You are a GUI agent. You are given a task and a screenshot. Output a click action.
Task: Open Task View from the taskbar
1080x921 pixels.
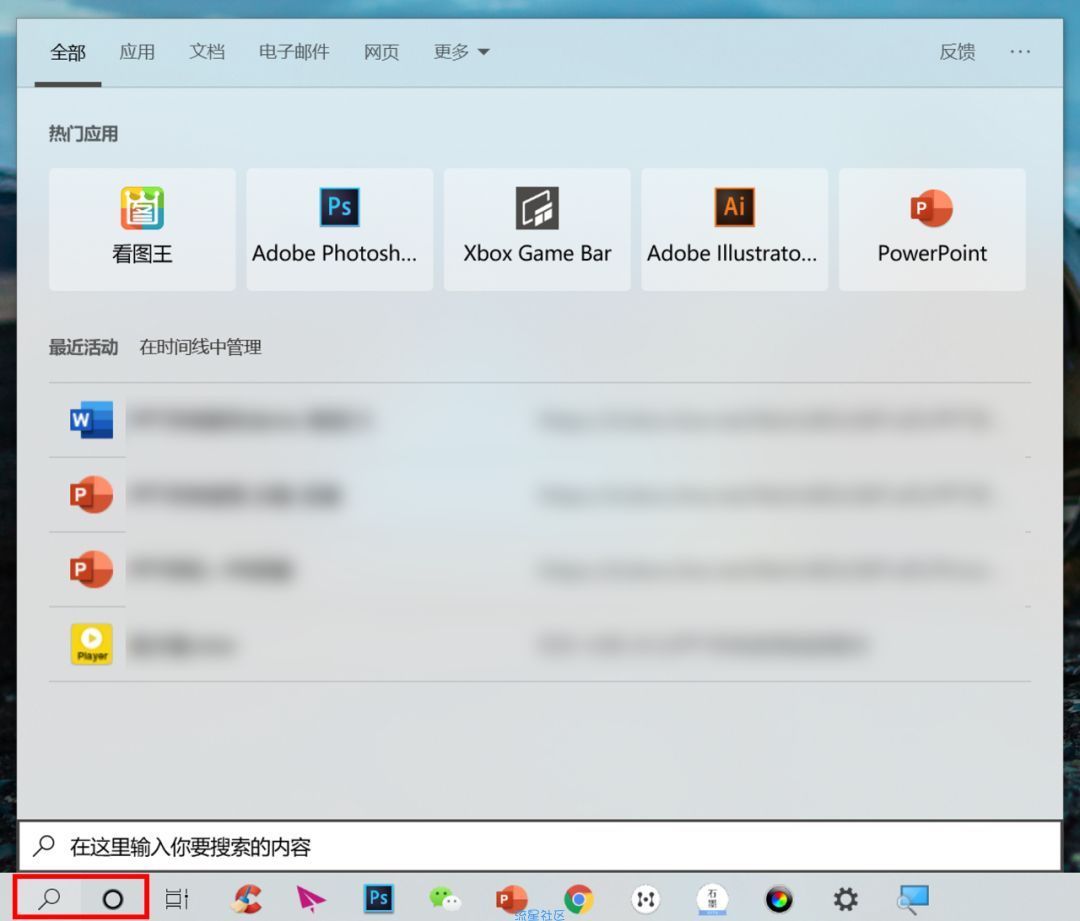(x=177, y=899)
